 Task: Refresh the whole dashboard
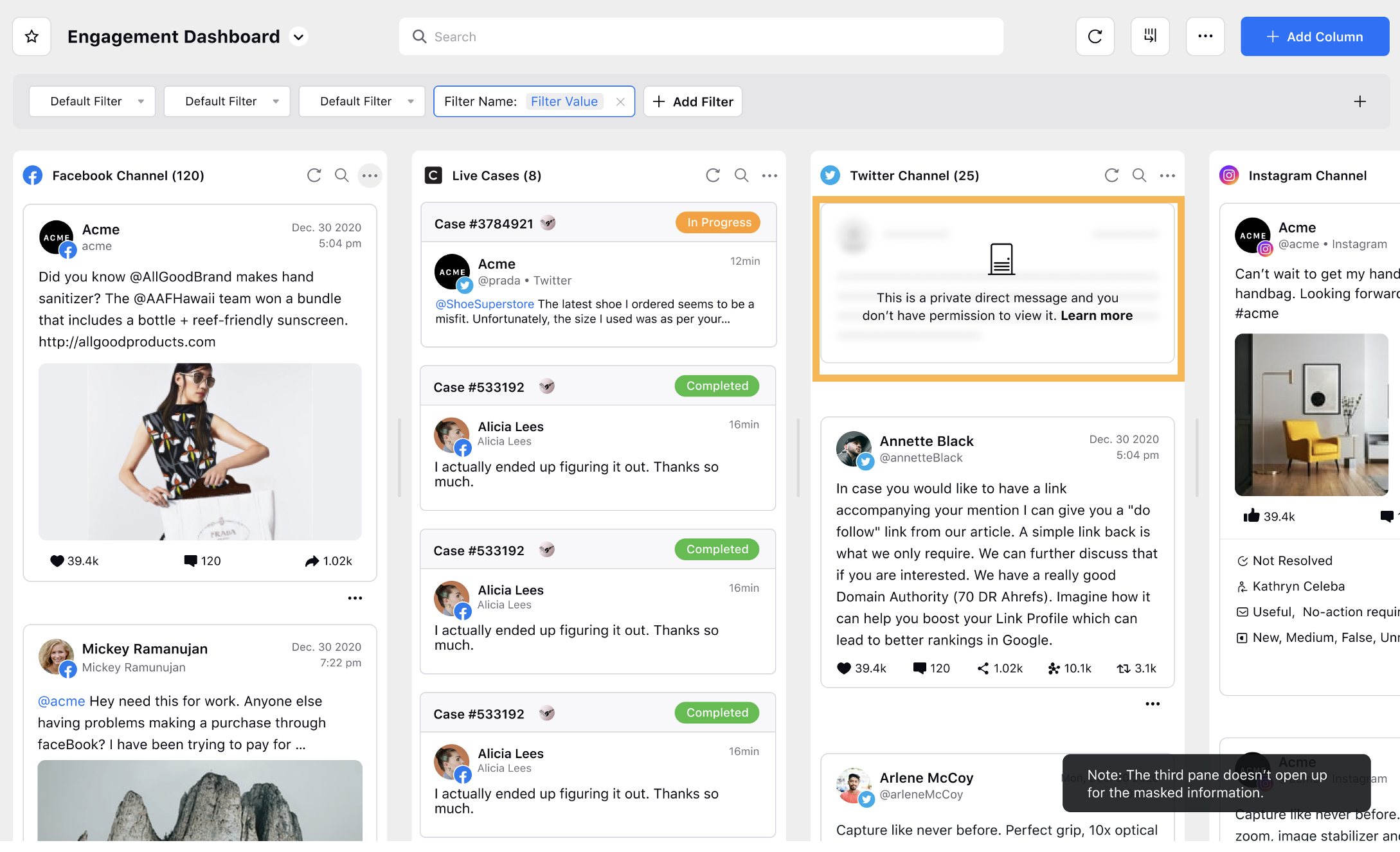(1095, 37)
